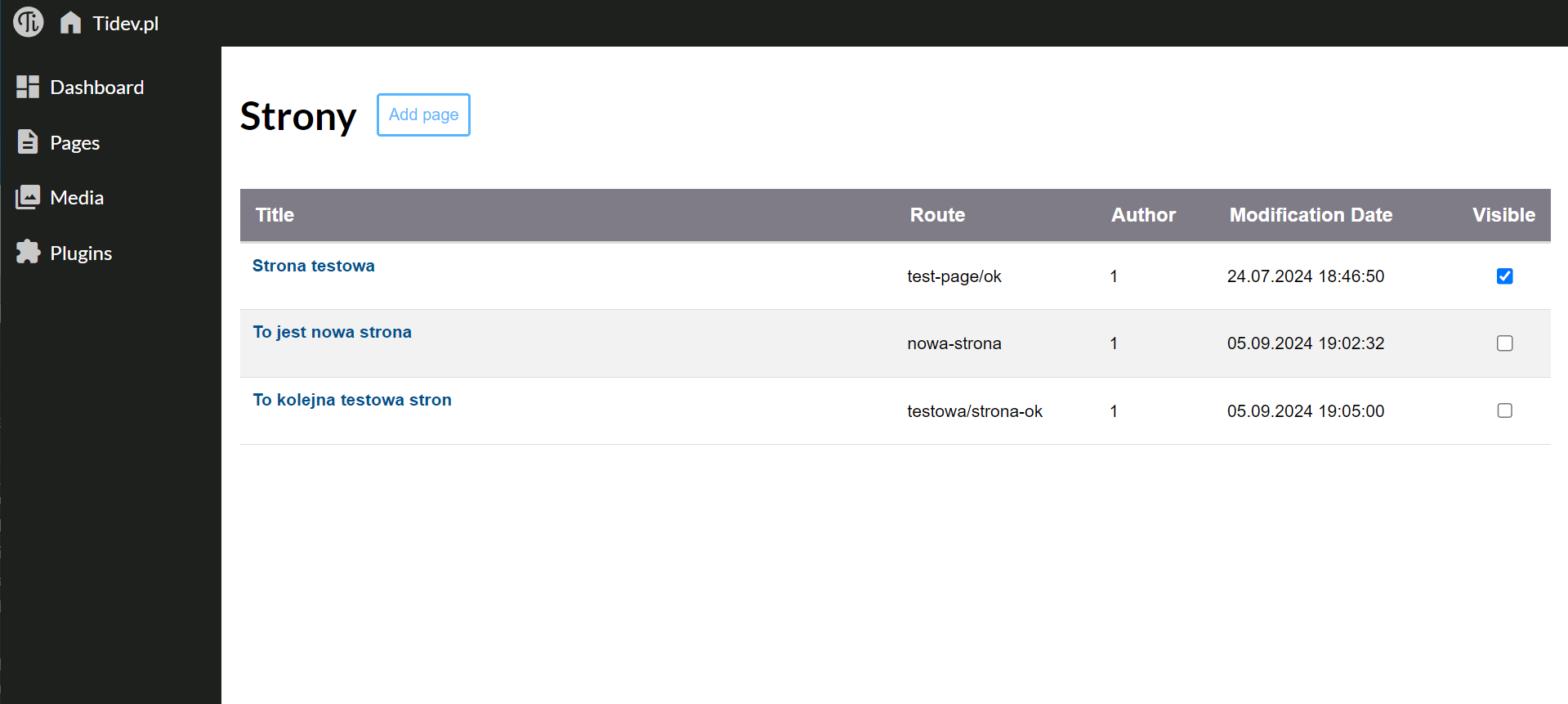Click the Tidev logo icon in header

point(29,22)
